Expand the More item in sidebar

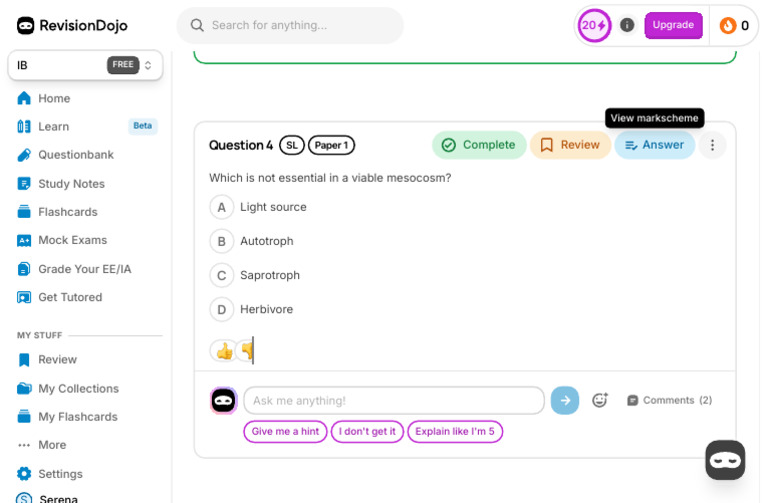point(51,445)
